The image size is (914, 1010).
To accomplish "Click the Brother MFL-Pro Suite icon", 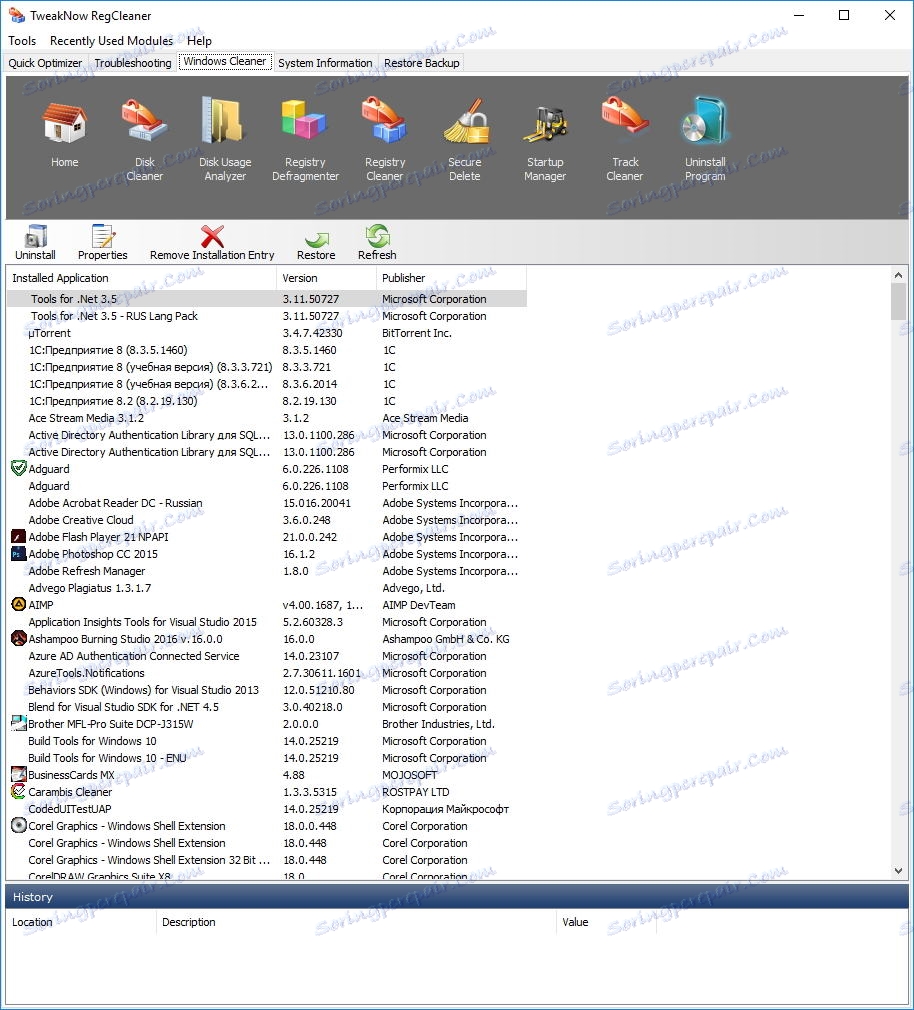I will pyautogui.click(x=19, y=723).
